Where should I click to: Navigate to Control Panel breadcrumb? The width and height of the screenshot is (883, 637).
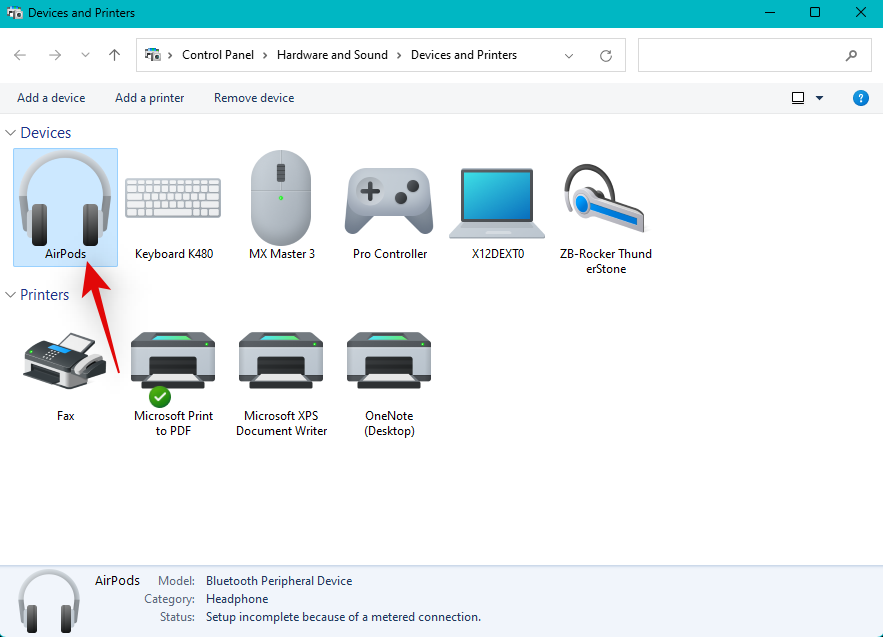[x=218, y=55]
